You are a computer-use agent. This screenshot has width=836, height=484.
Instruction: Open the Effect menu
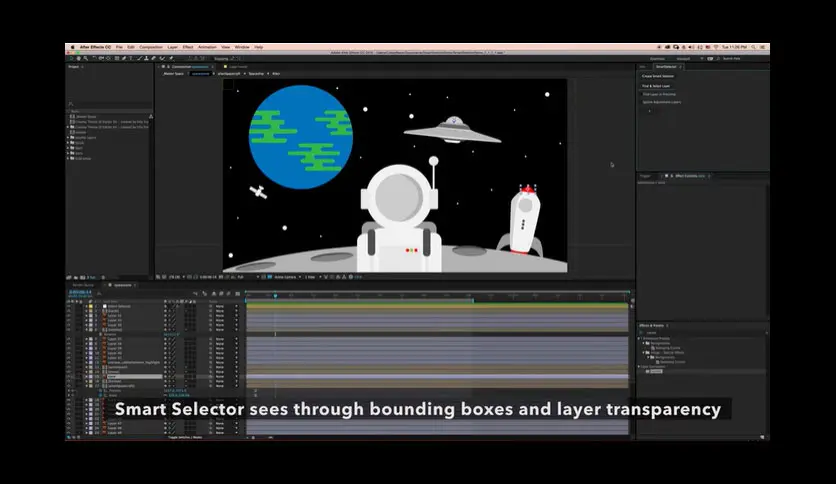[188, 47]
